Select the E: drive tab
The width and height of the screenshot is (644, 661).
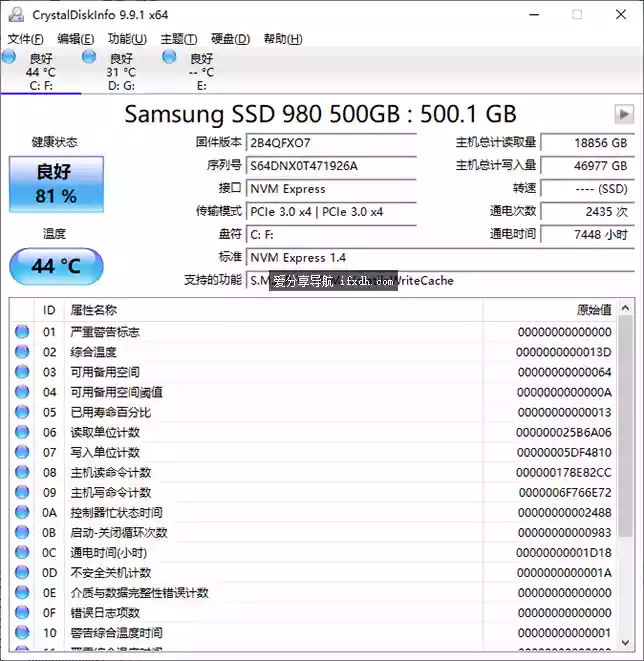tap(201, 71)
